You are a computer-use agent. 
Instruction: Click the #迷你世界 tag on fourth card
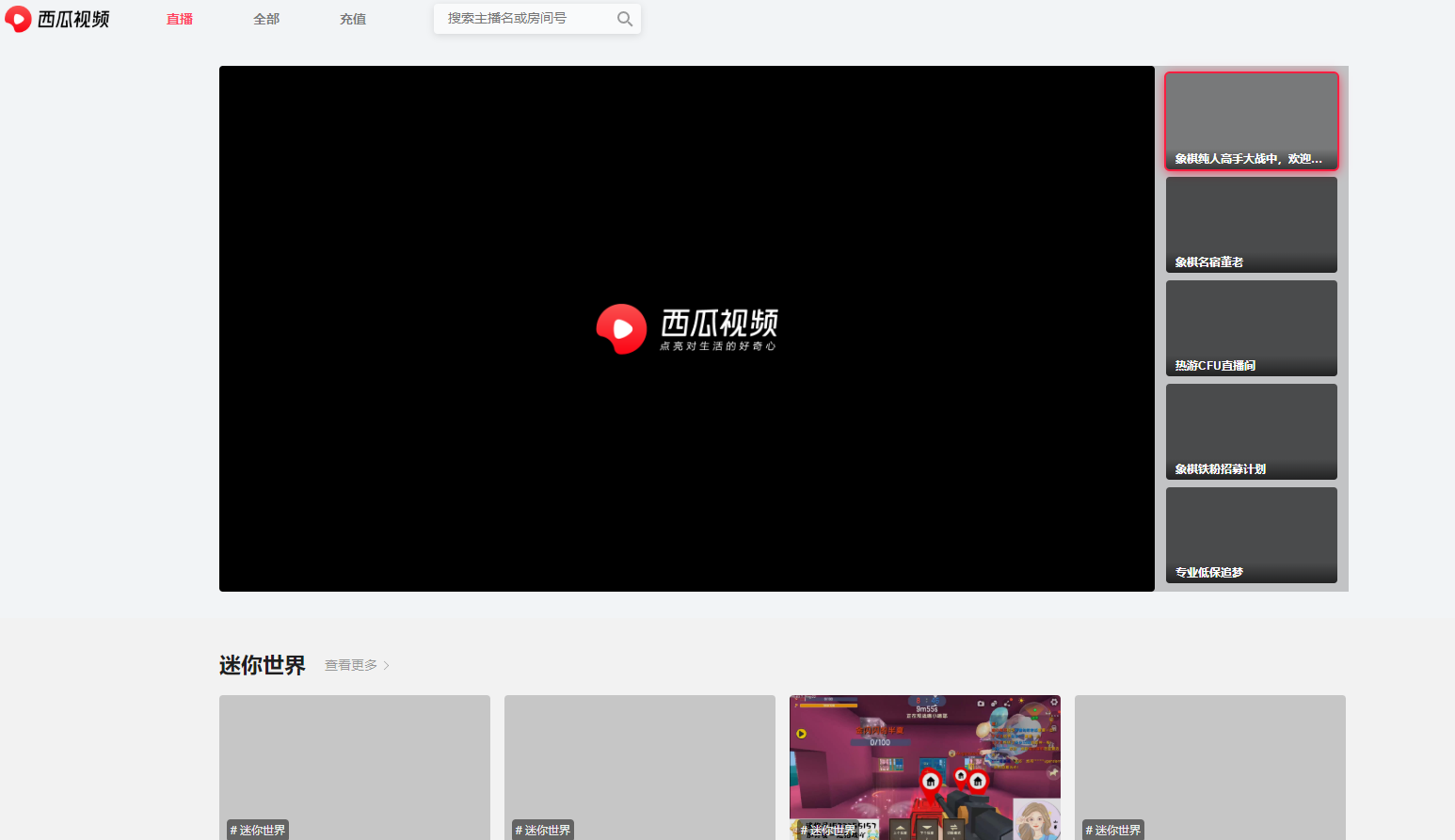(1113, 830)
